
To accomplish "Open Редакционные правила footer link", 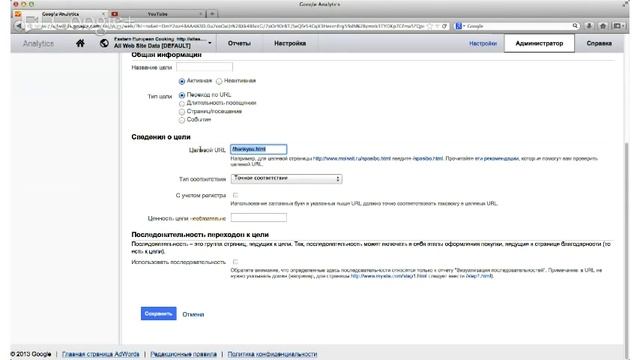I will (x=183, y=354).
